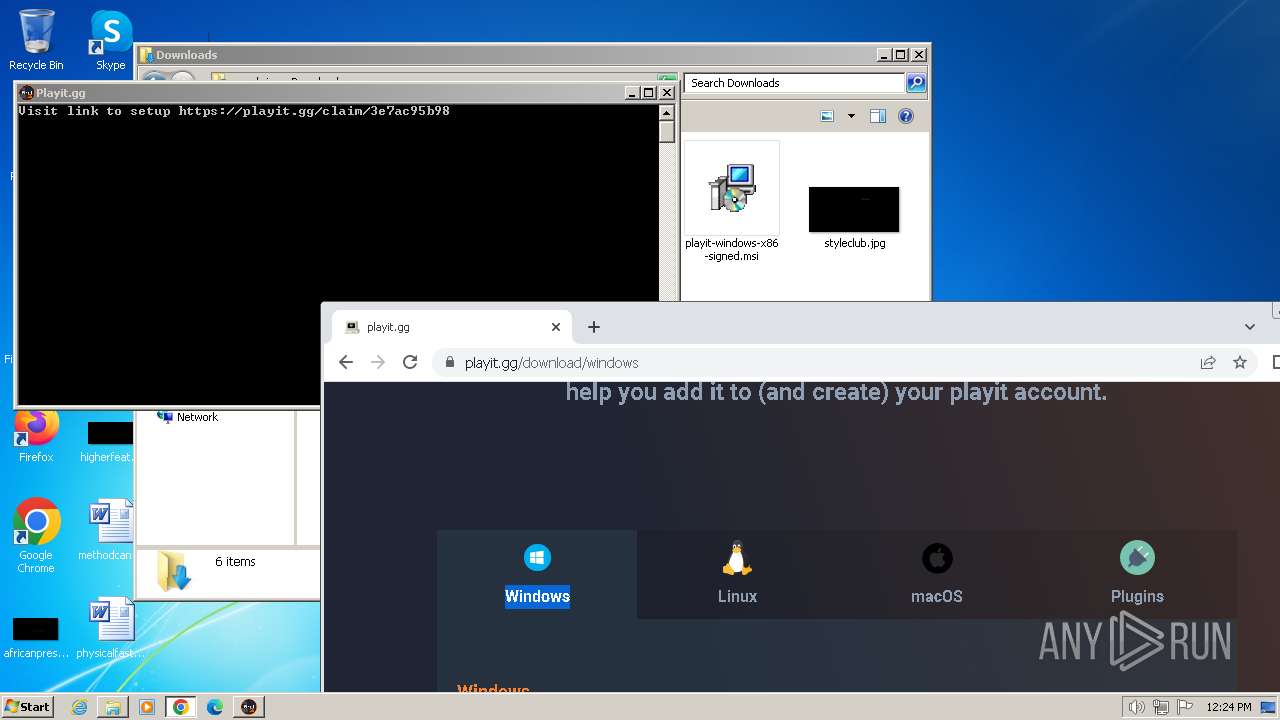Open the view options dropdown arrow
The height and width of the screenshot is (720, 1280).
[x=851, y=116]
